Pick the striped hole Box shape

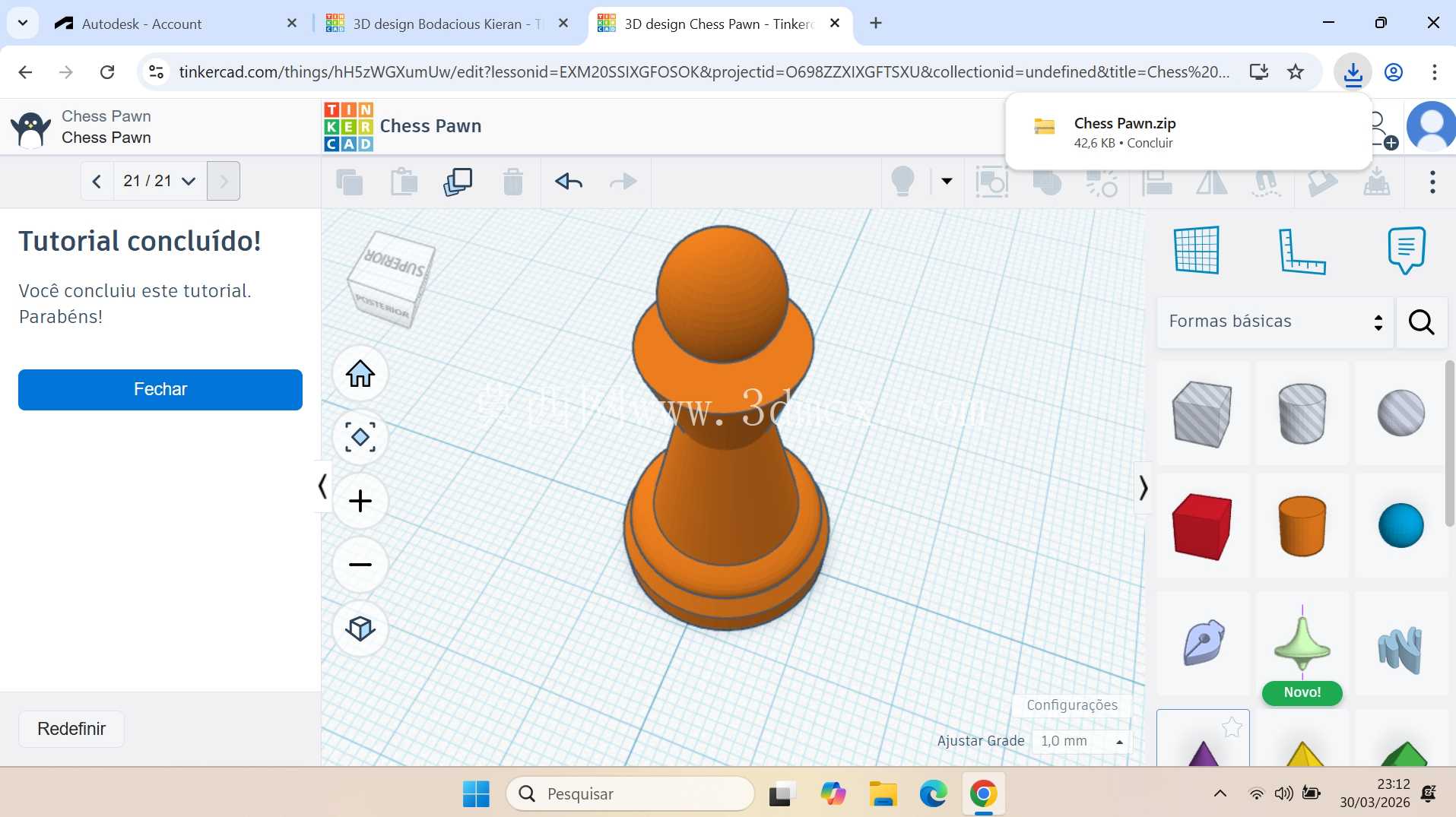pyautogui.click(x=1203, y=413)
